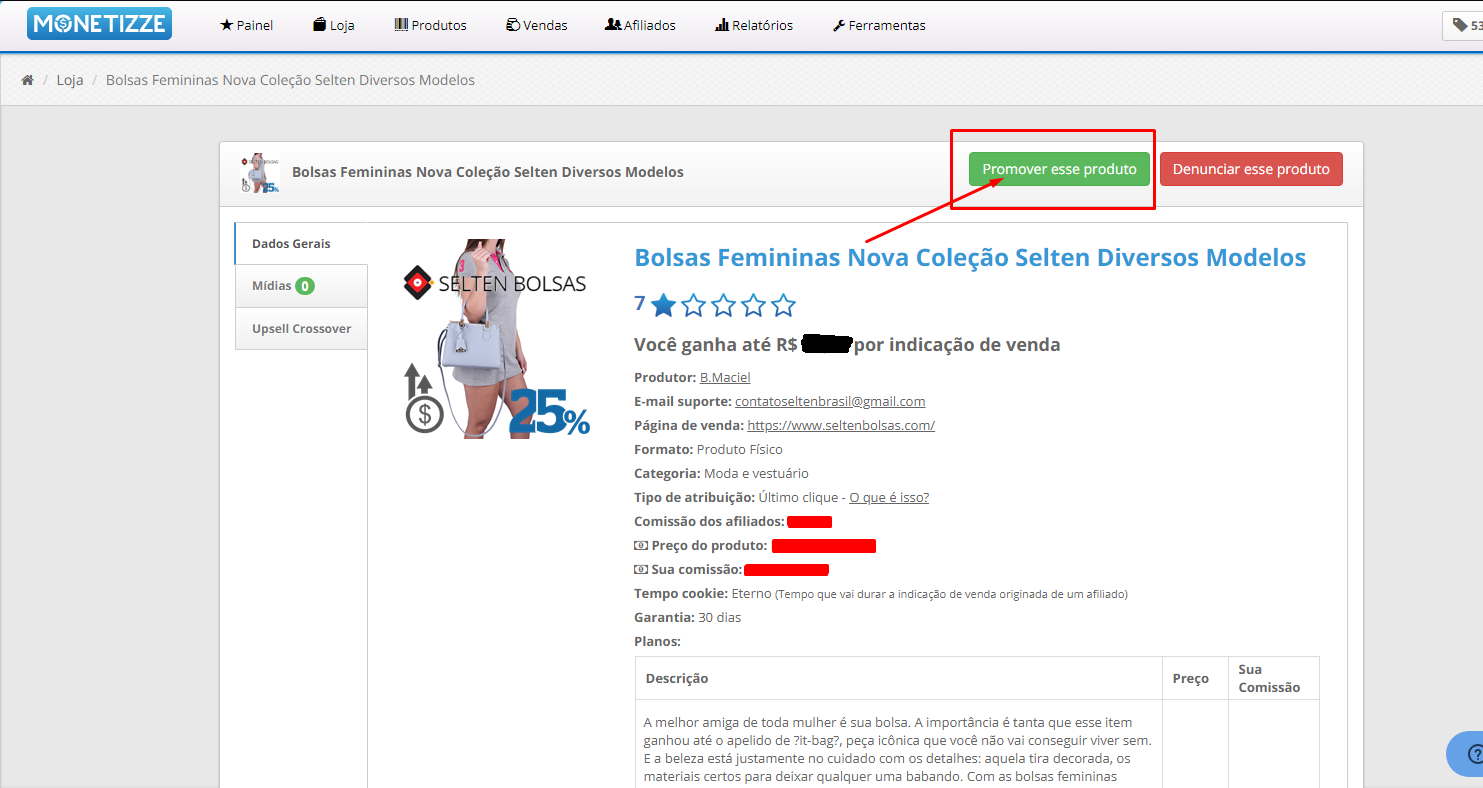Screen dimensions: 1483x788
Task: Open the Upsell Crossover tab
Action: point(301,329)
